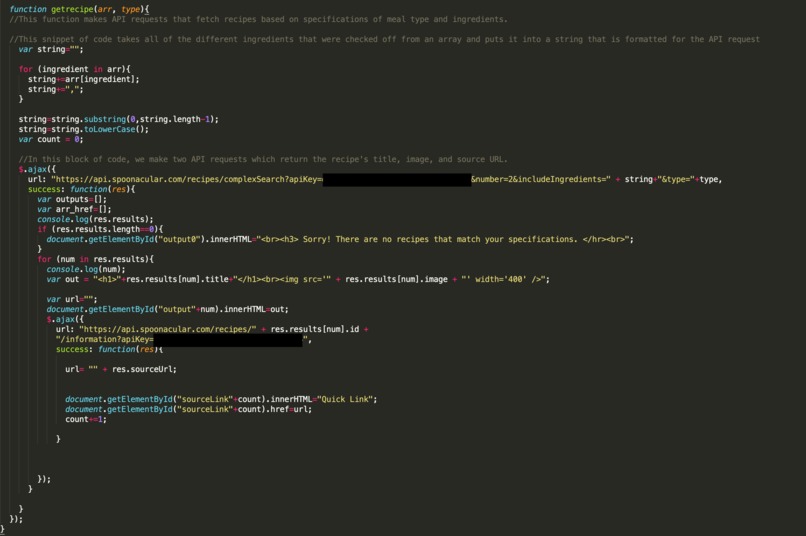806x536 pixels.
Task: Click the line 'url= "" + res.sourceUrl;'
Action: coord(121,369)
